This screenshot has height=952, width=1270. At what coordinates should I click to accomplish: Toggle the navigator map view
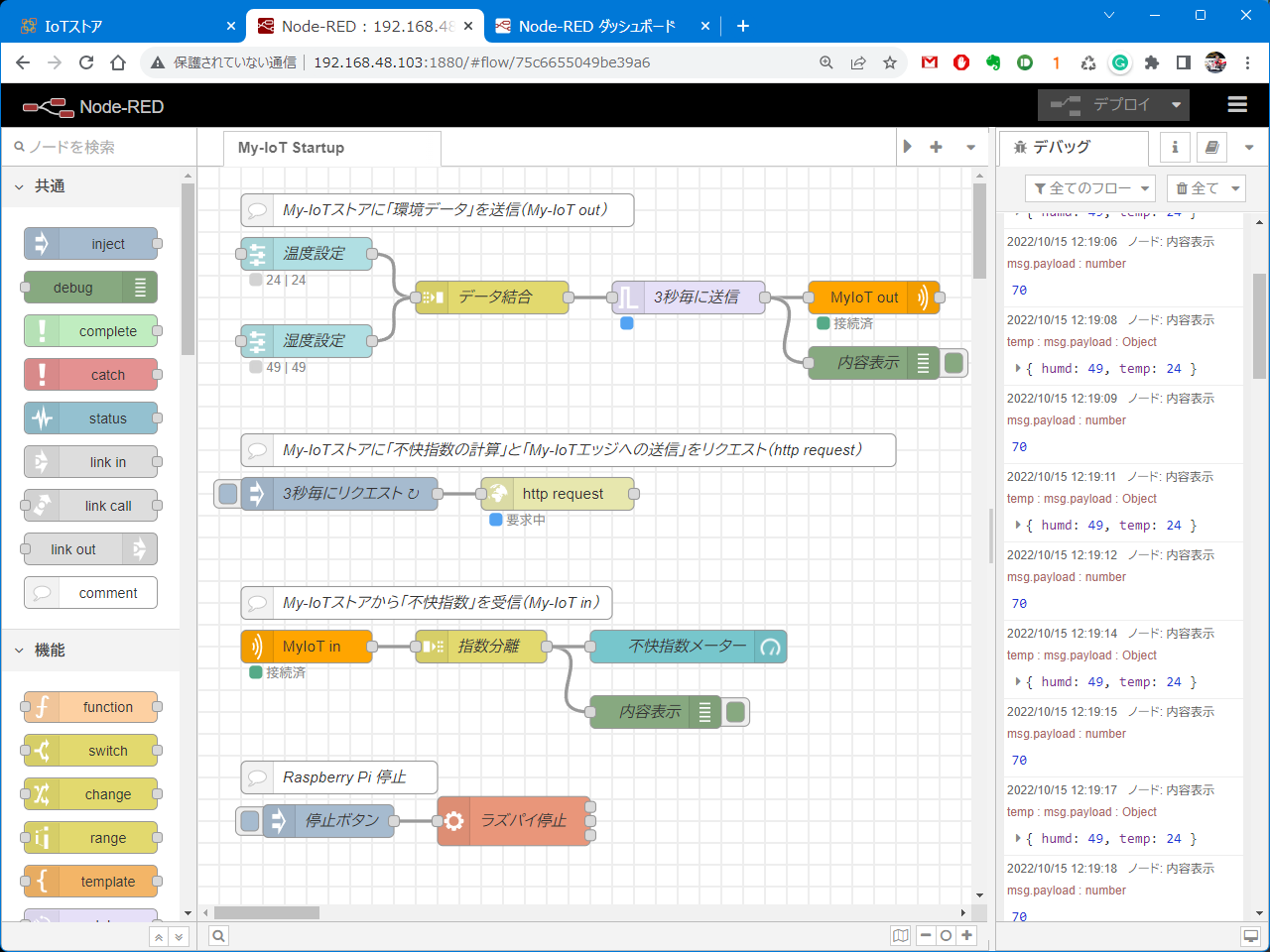pyautogui.click(x=900, y=936)
